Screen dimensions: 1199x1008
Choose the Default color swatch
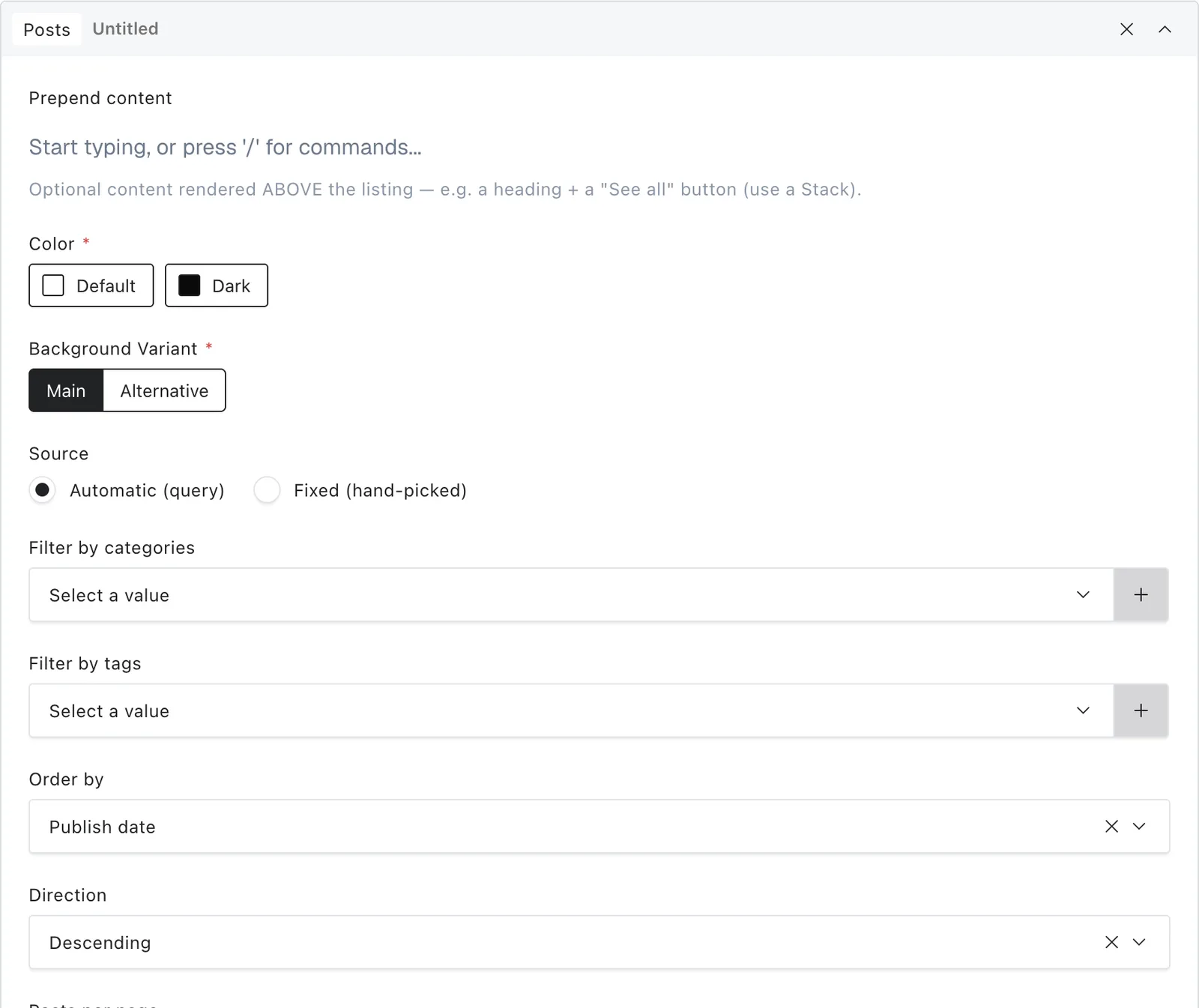tap(91, 286)
